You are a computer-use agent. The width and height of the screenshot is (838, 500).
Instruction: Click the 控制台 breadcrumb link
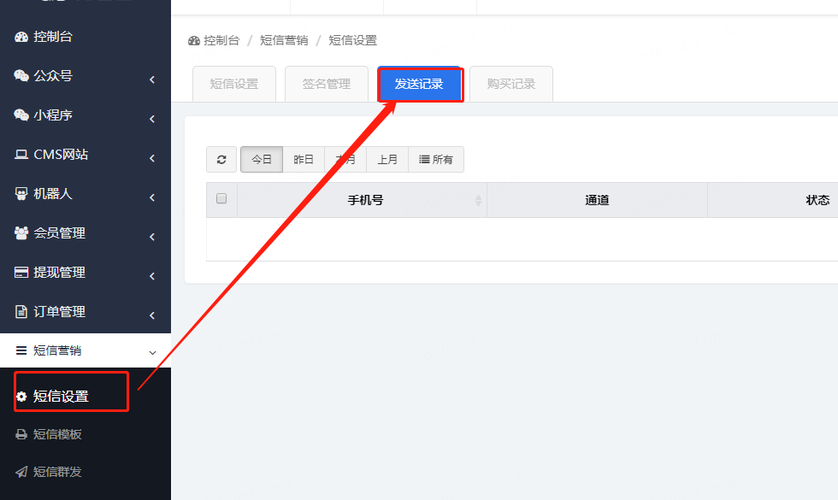click(x=221, y=41)
